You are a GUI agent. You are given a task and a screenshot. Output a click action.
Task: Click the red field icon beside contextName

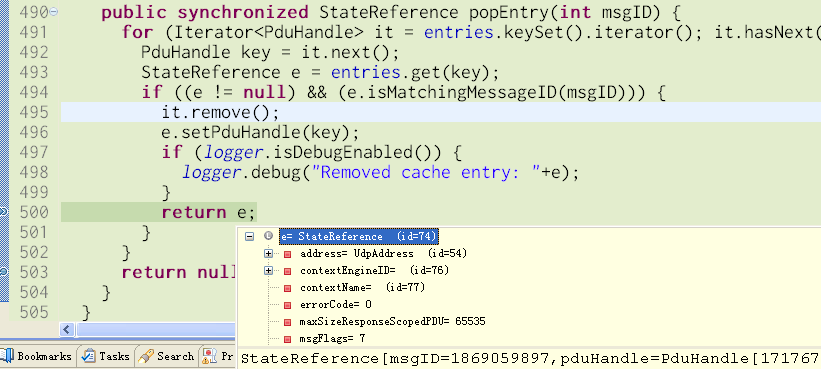pos(287,288)
